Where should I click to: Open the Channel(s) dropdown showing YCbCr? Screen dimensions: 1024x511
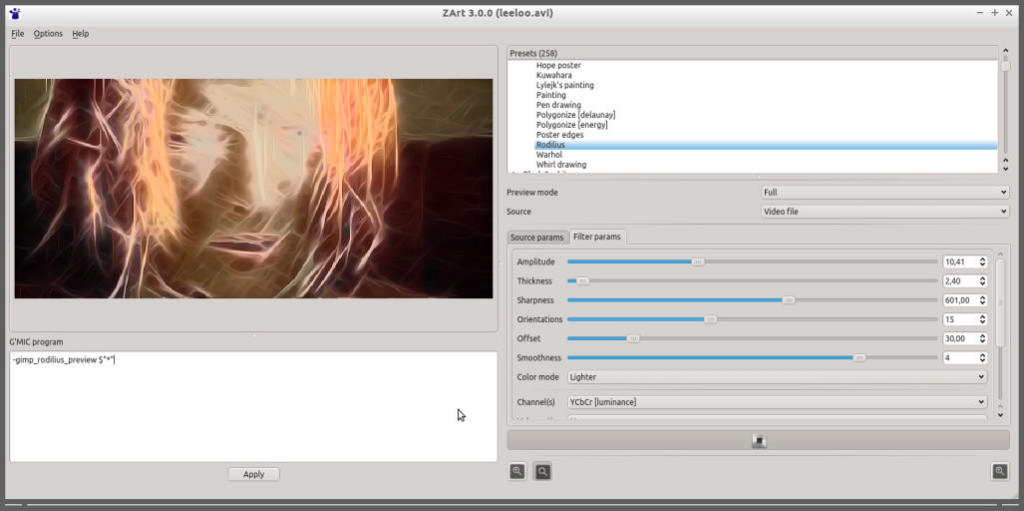tap(776, 402)
